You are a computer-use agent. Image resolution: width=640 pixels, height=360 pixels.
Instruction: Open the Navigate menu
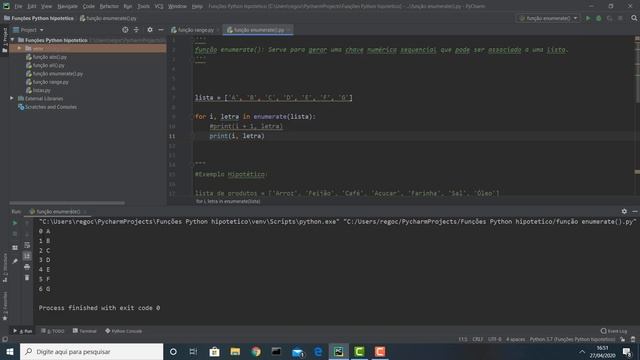pyautogui.click(x=67, y=7)
